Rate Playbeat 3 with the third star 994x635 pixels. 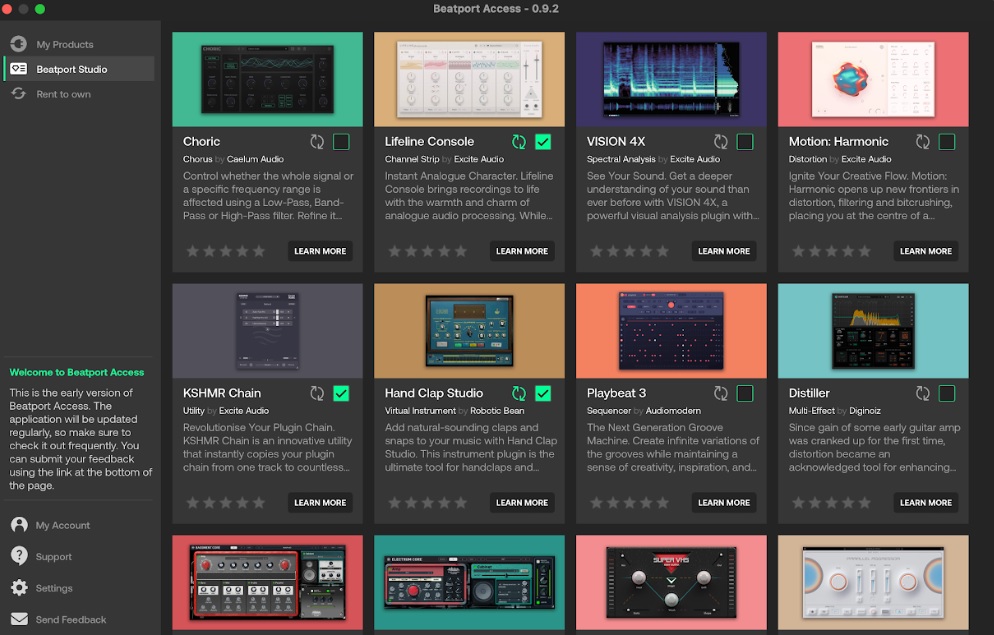pos(629,503)
